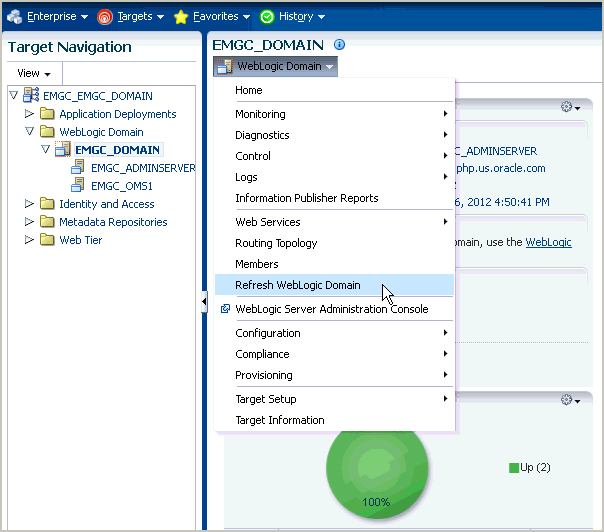The width and height of the screenshot is (604, 532).
Task: Choose Refresh WebLogic Domain
Action: pyautogui.click(x=334, y=285)
